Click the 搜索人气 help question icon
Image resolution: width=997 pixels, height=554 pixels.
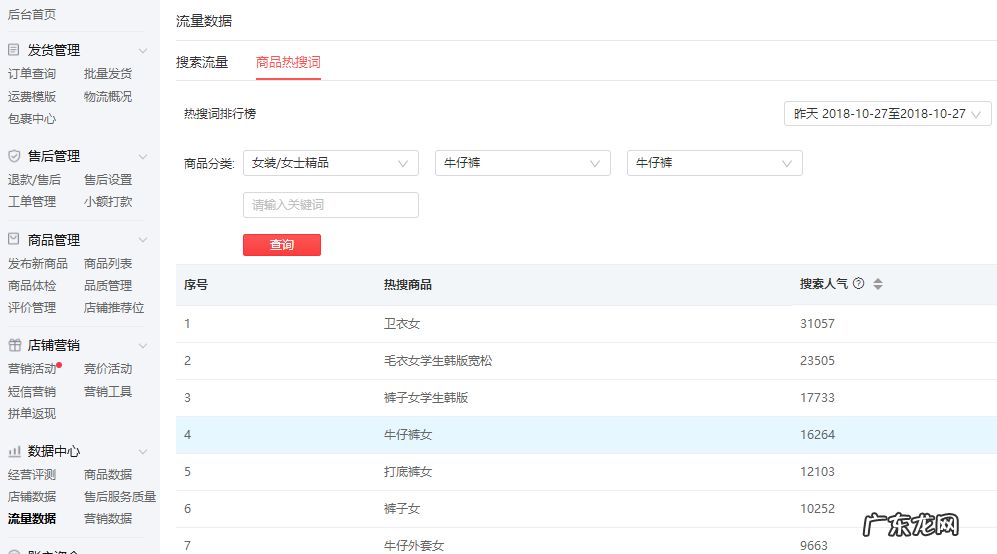858,284
